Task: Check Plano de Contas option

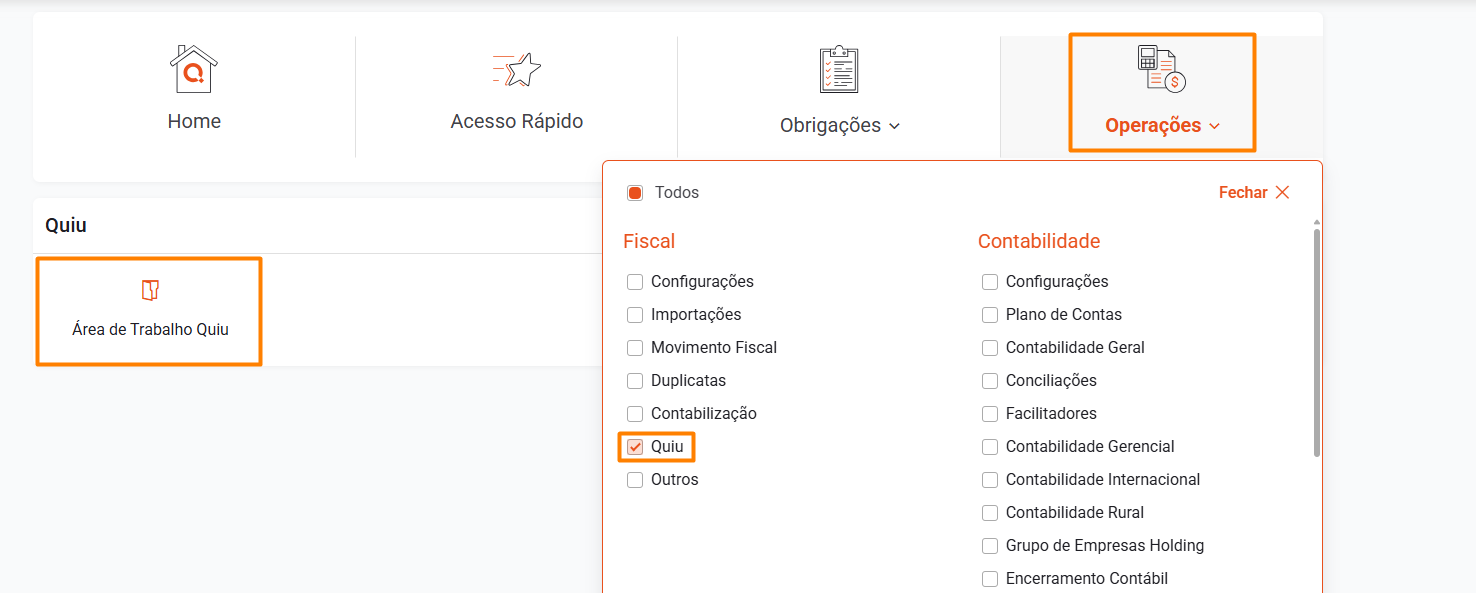Action: [990, 315]
